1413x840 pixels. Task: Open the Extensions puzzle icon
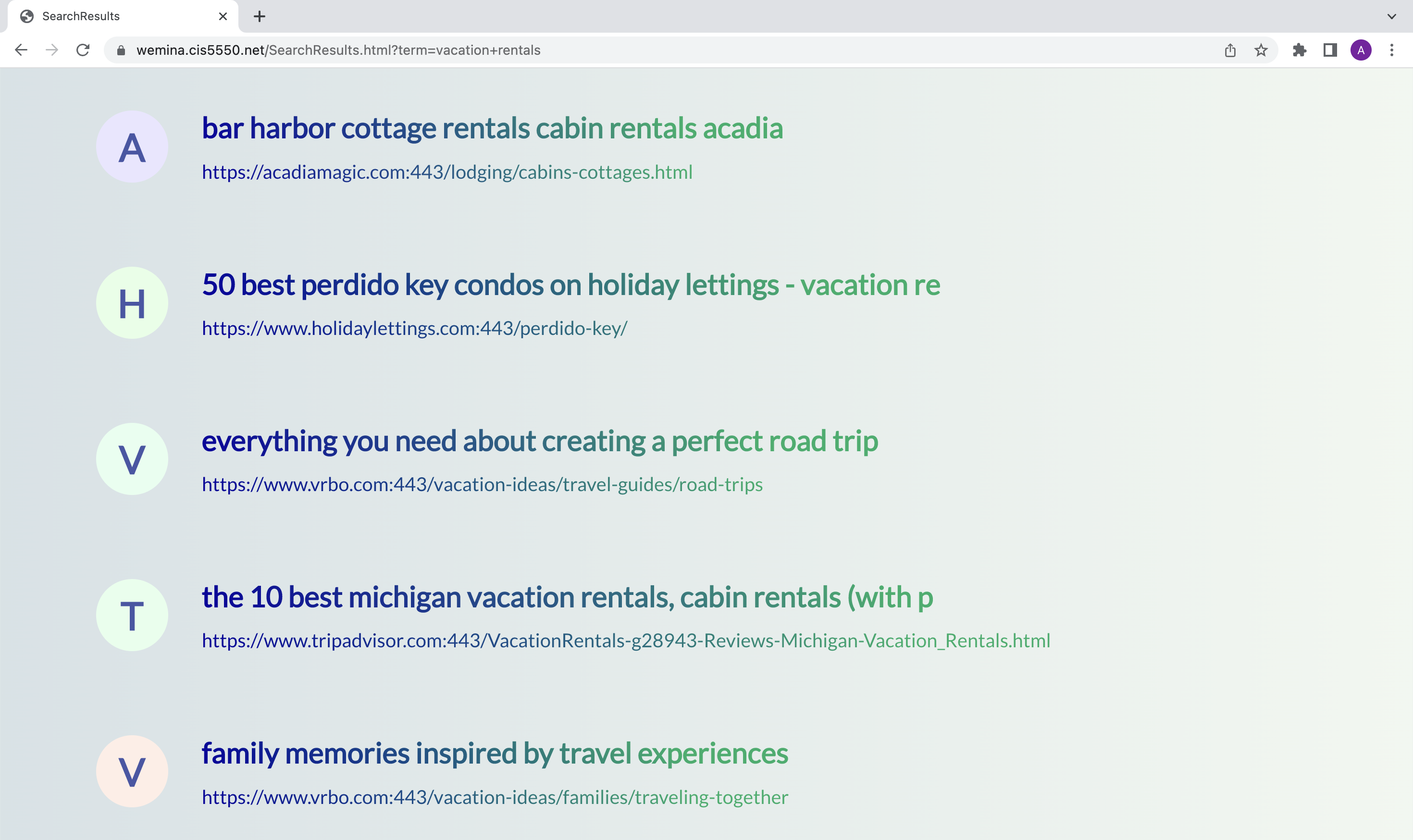(1299, 50)
